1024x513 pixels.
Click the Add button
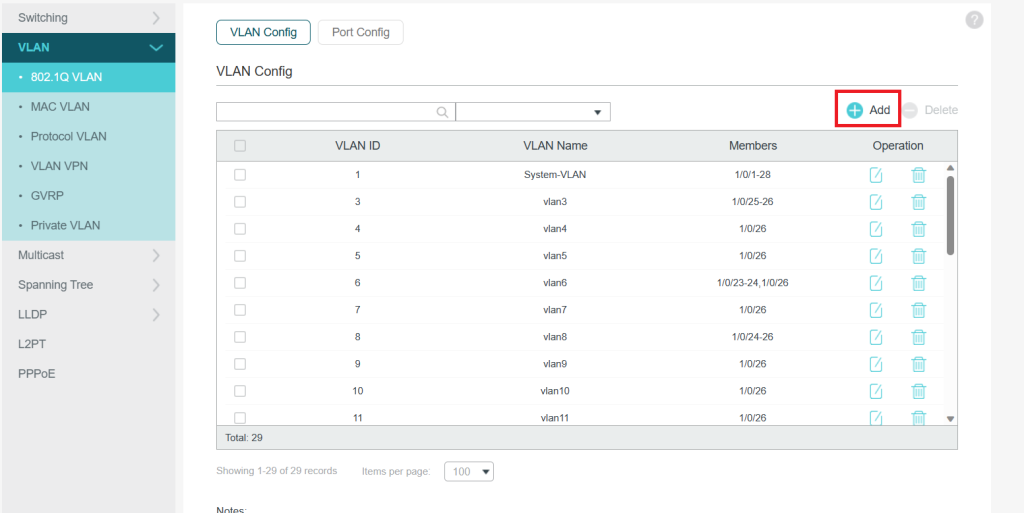coord(869,110)
